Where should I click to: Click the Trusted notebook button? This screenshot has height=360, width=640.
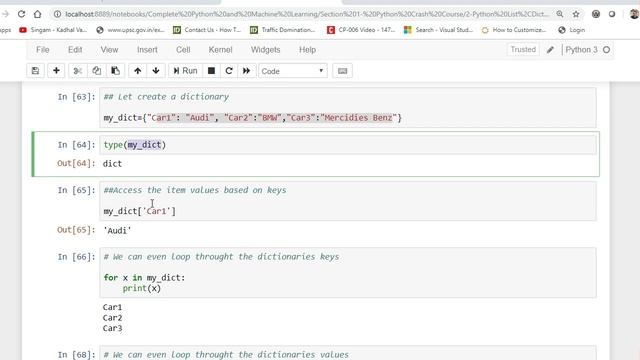click(523, 49)
